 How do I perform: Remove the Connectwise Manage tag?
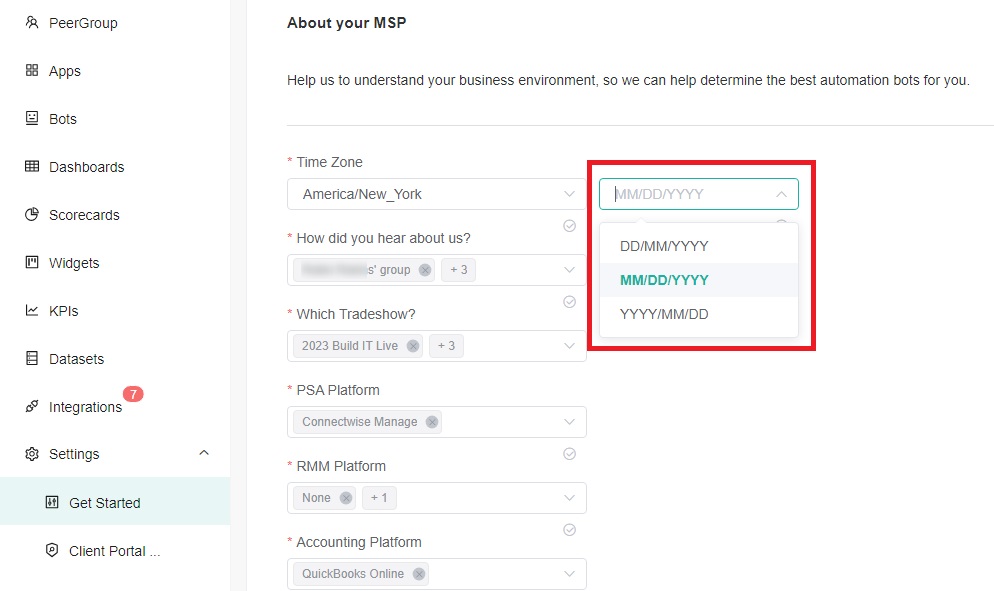pos(432,421)
